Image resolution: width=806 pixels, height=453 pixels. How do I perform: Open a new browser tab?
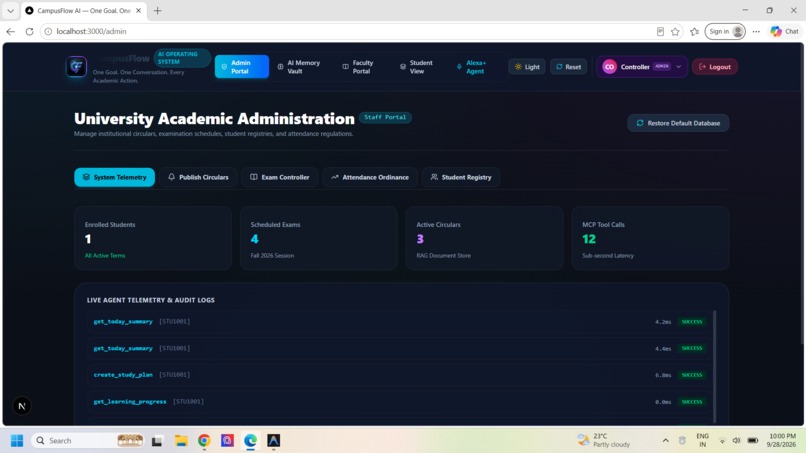point(157,10)
